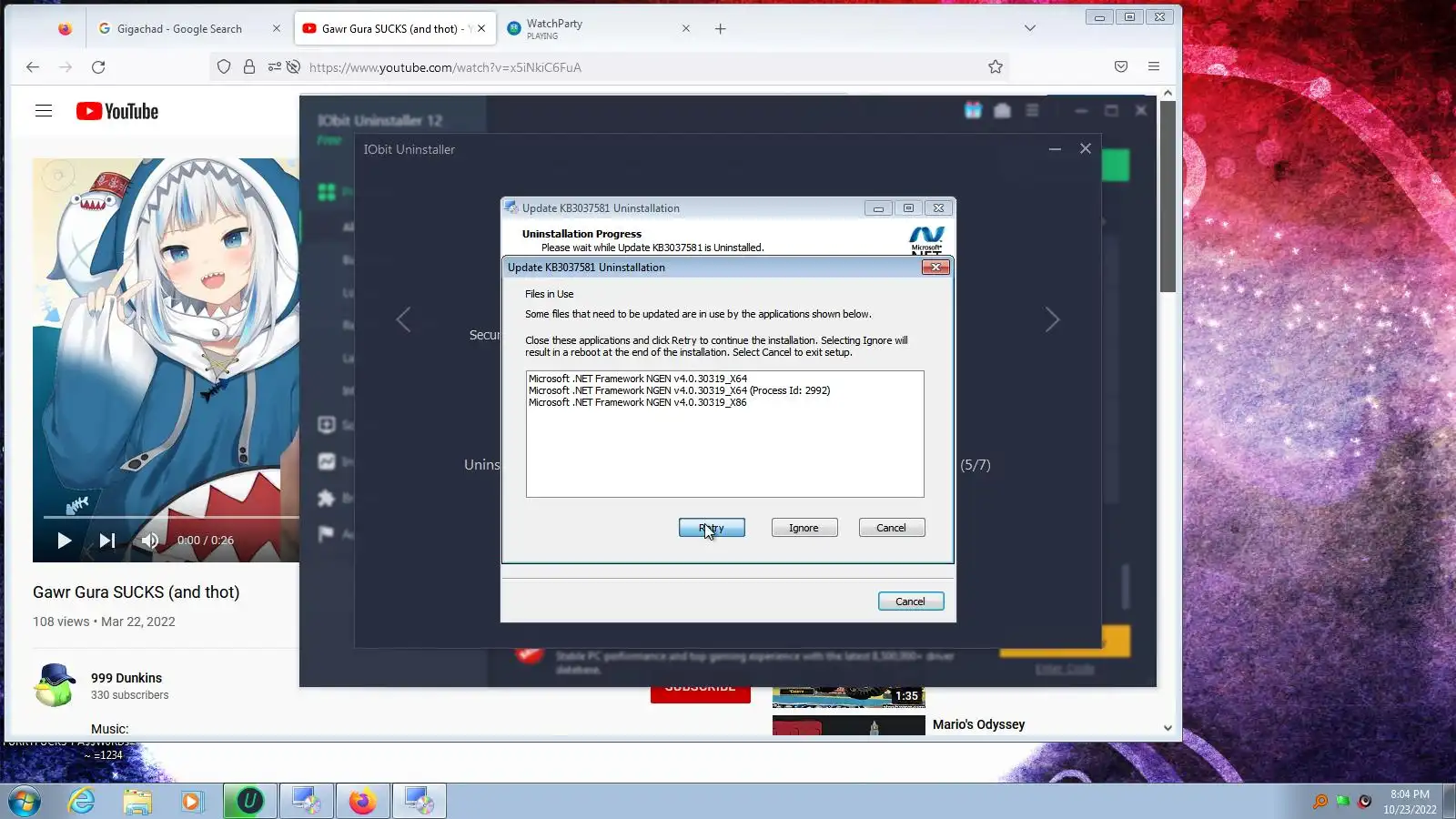Viewport: 1456px width, 819px height.
Task: Go to next slide in IObit dialog
Action: tap(1052, 319)
